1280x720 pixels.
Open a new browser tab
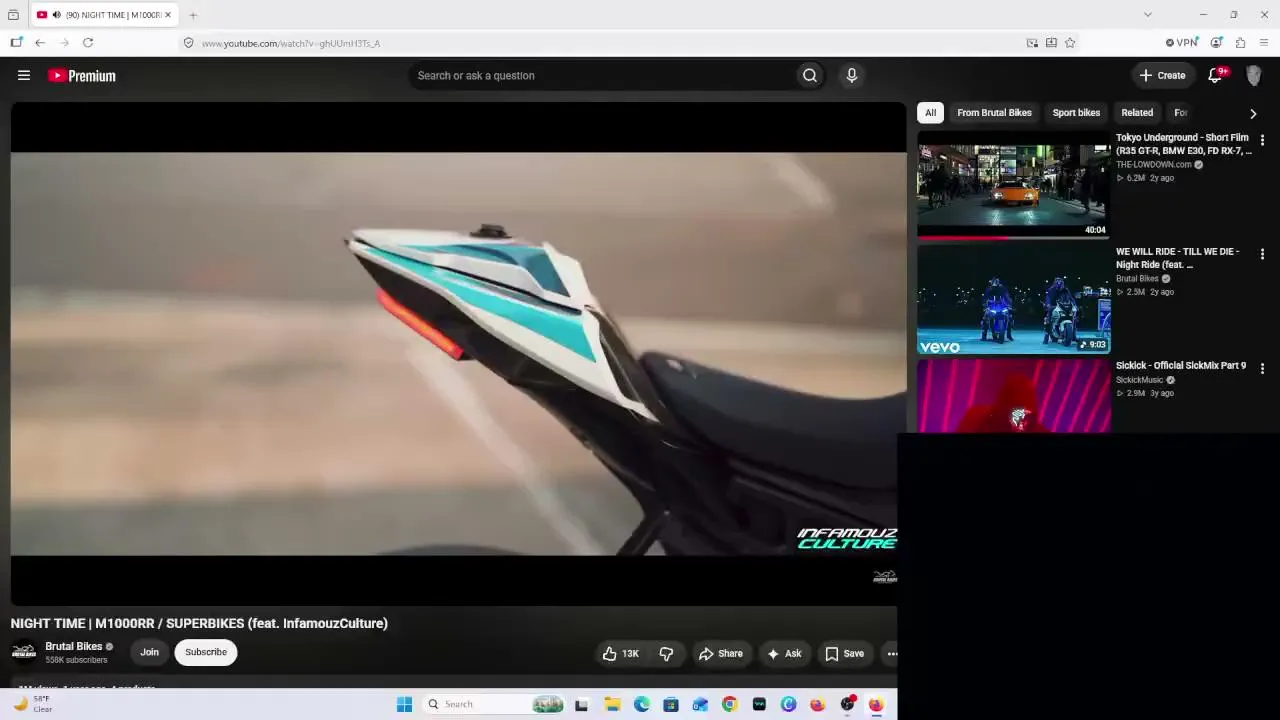pos(193,15)
